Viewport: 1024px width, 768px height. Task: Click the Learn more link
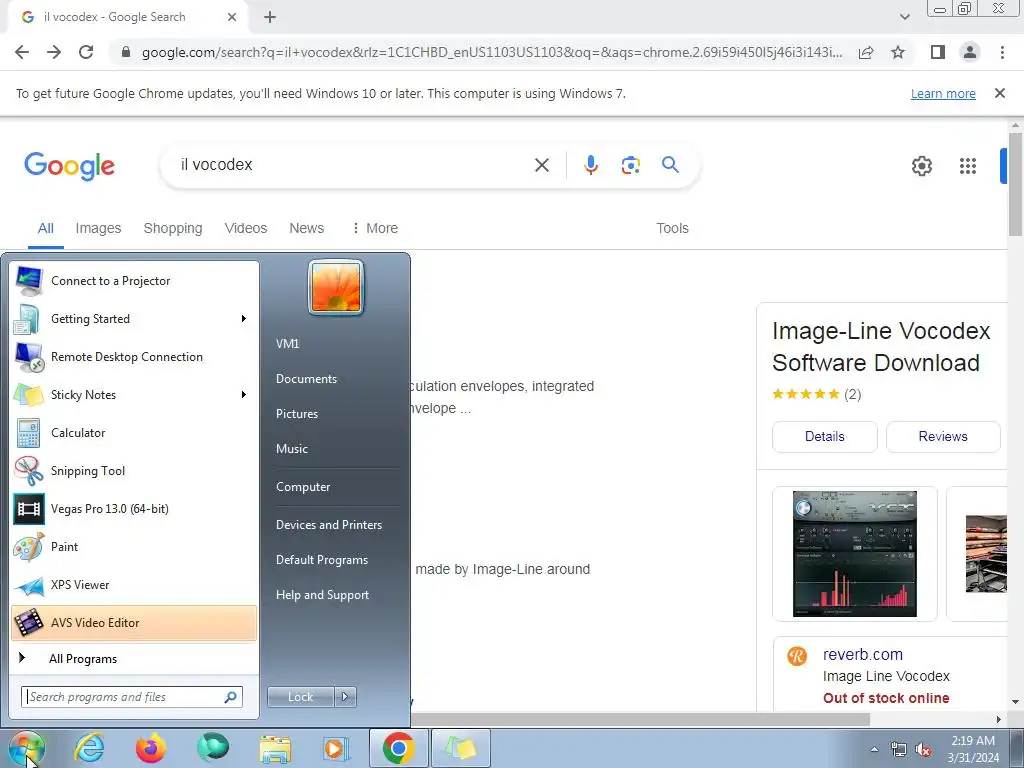click(x=943, y=93)
